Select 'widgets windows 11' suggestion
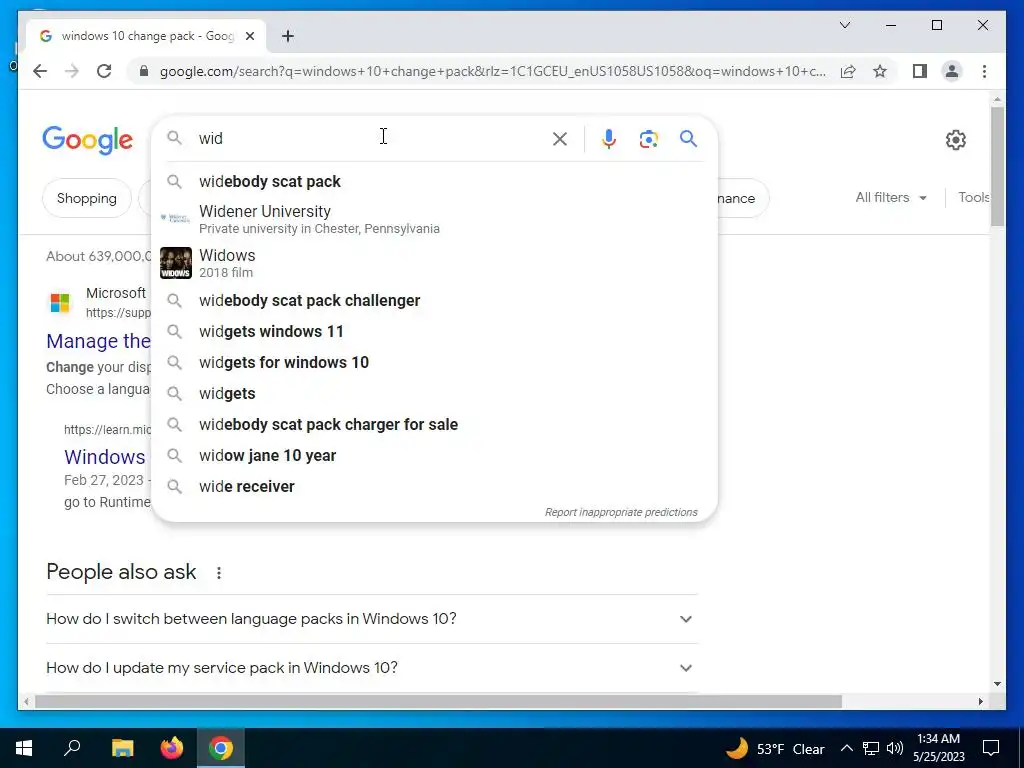 pyautogui.click(x=434, y=332)
